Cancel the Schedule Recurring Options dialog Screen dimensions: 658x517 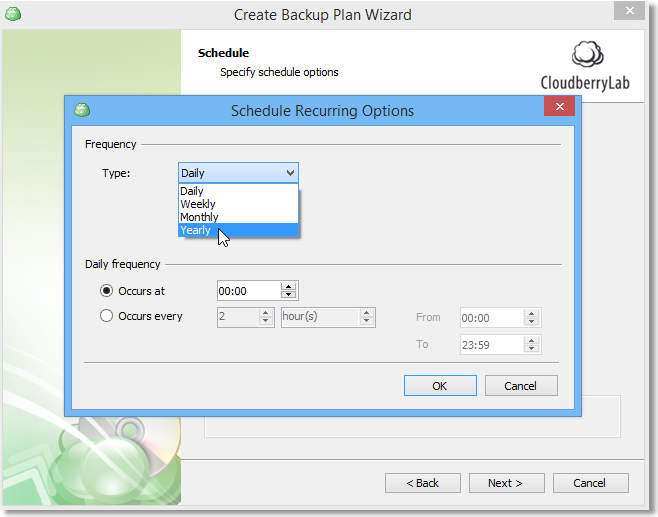(x=521, y=386)
